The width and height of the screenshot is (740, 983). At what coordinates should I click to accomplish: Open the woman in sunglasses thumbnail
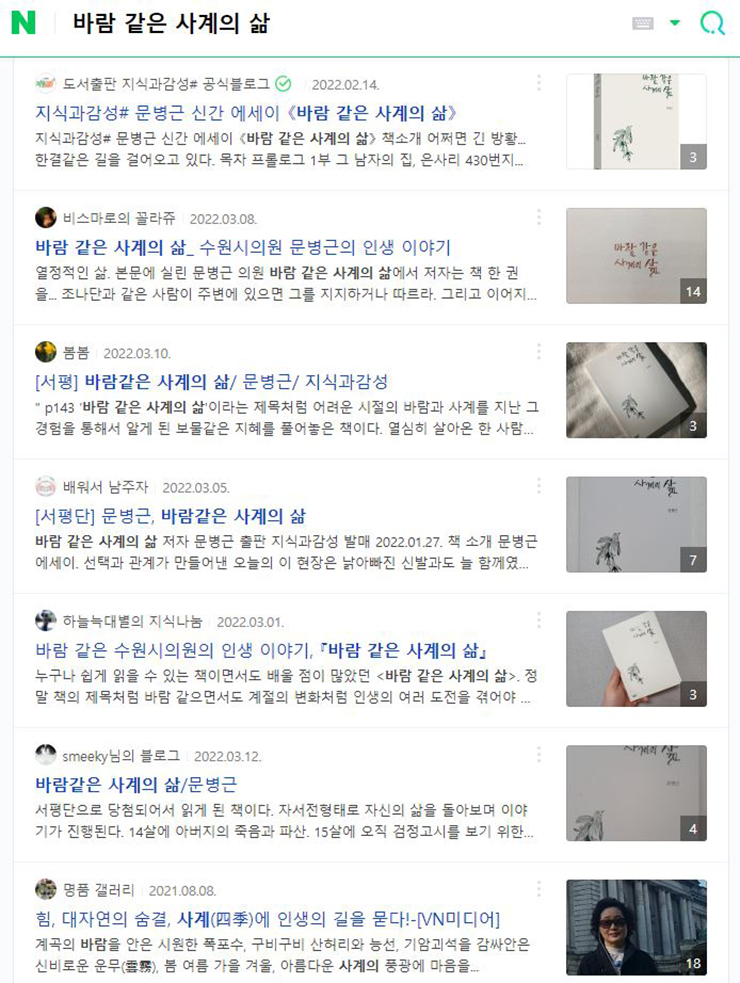point(637,927)
